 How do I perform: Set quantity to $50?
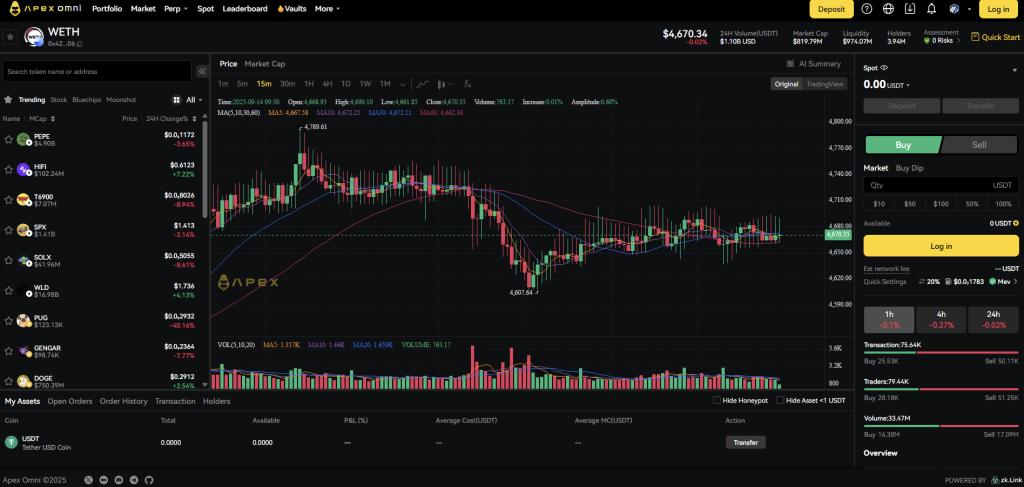pos(910,204)
